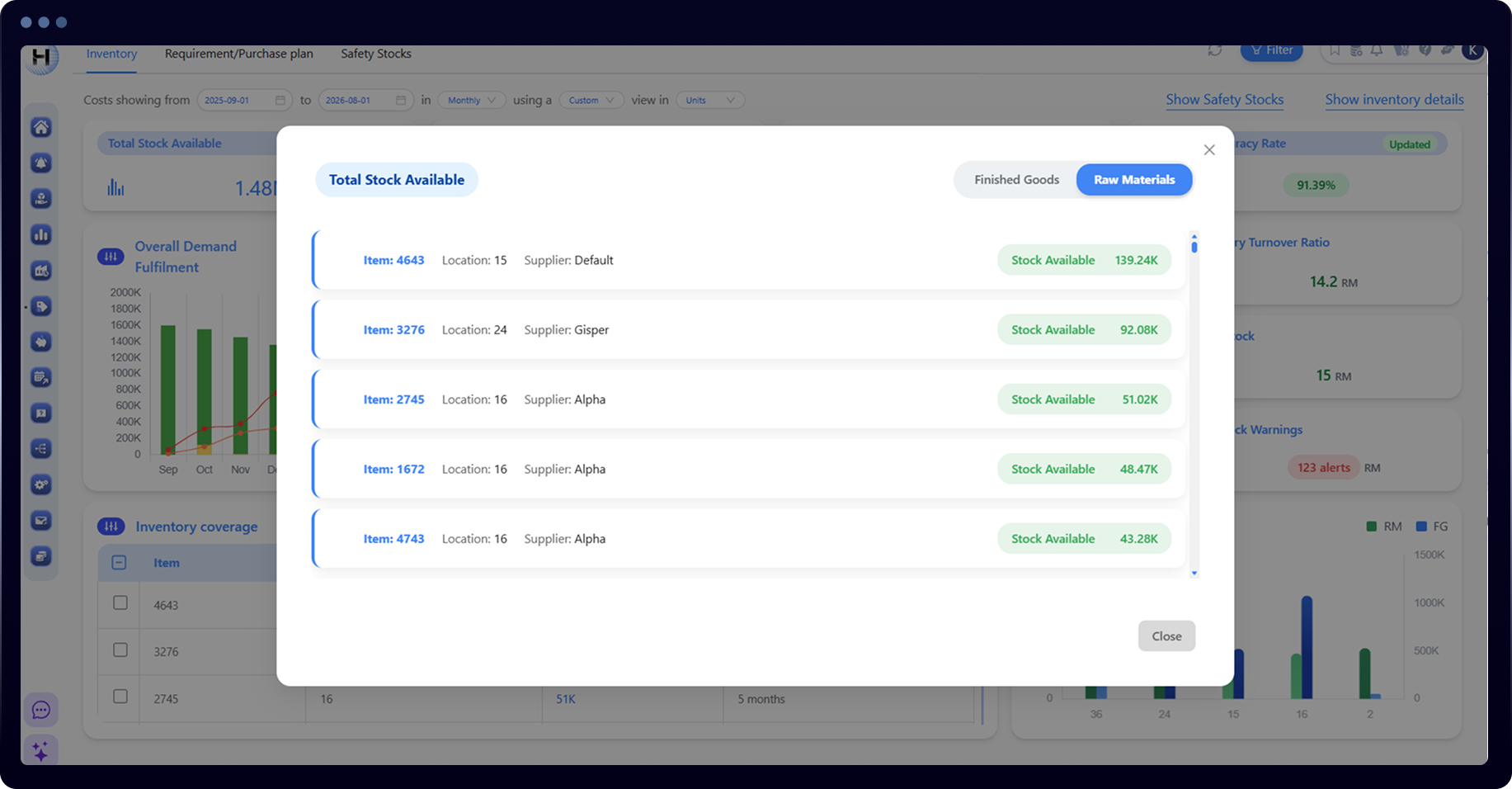Select the Item: 4643 row
The image size is (1512, 789).
point(749,260)
